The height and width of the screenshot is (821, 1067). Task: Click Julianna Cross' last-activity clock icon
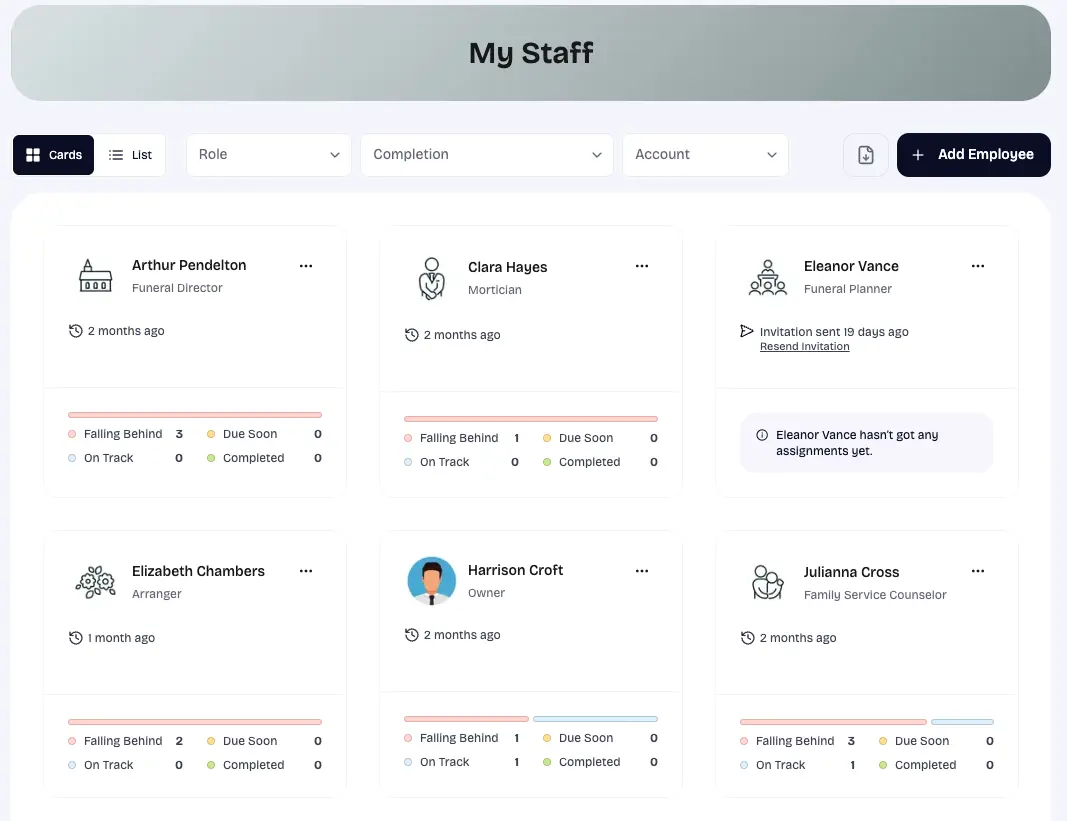point(748,638)
